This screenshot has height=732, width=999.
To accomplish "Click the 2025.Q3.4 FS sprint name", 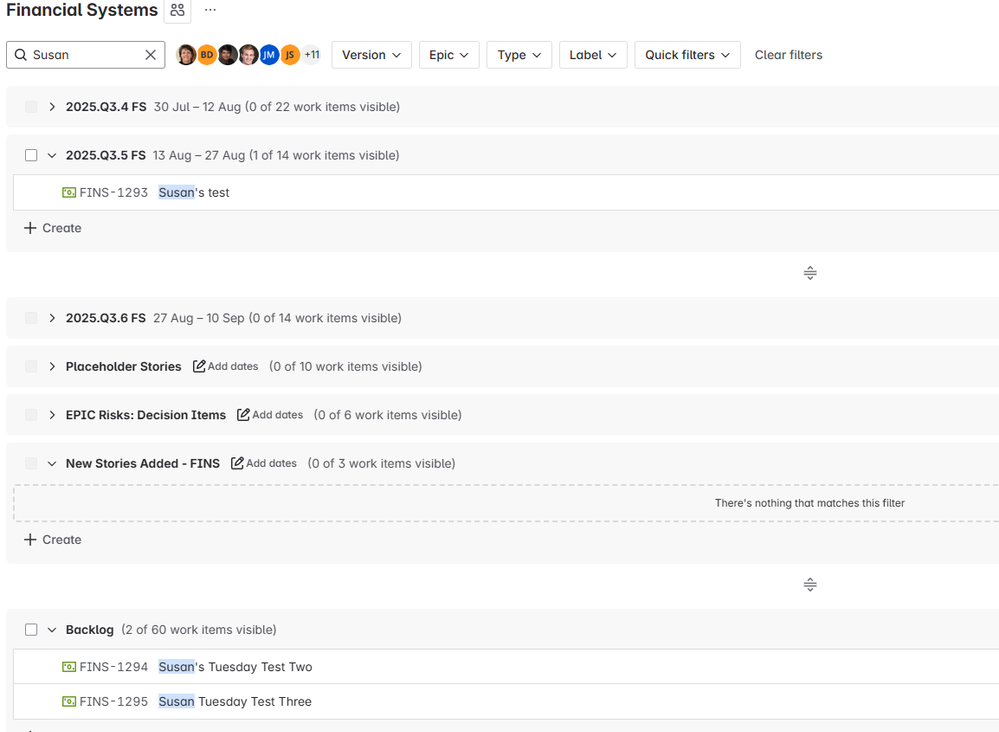I will click(x=106, y=106).
